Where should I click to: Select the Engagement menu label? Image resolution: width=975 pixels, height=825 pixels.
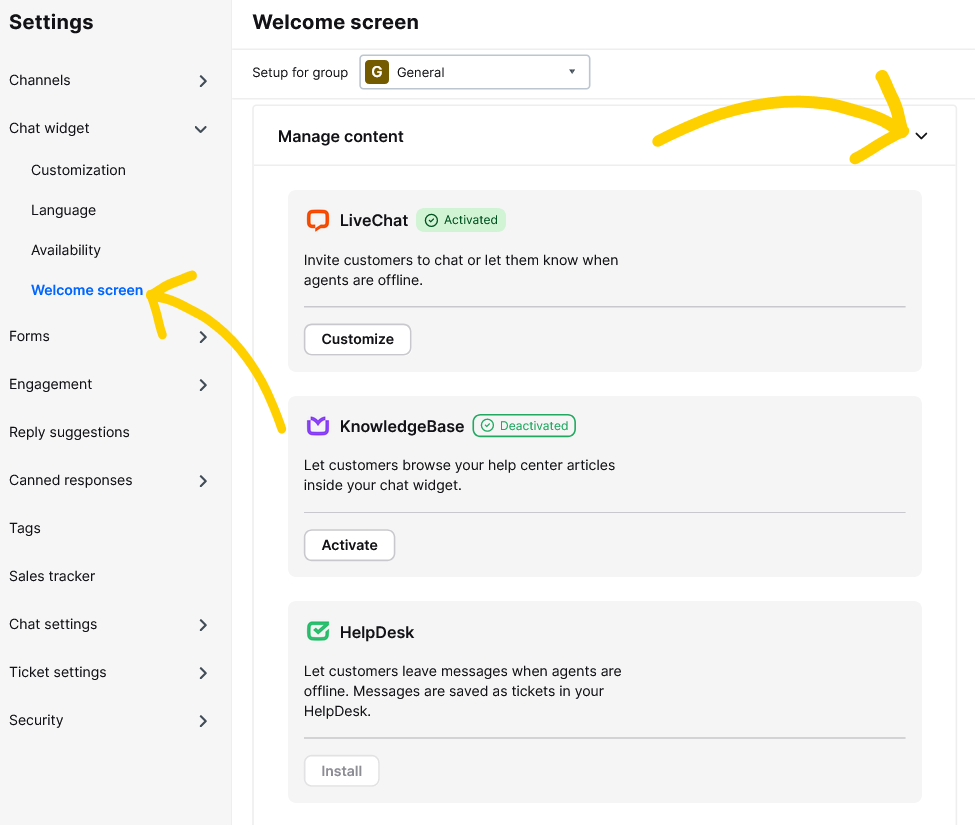coord(50,384)
